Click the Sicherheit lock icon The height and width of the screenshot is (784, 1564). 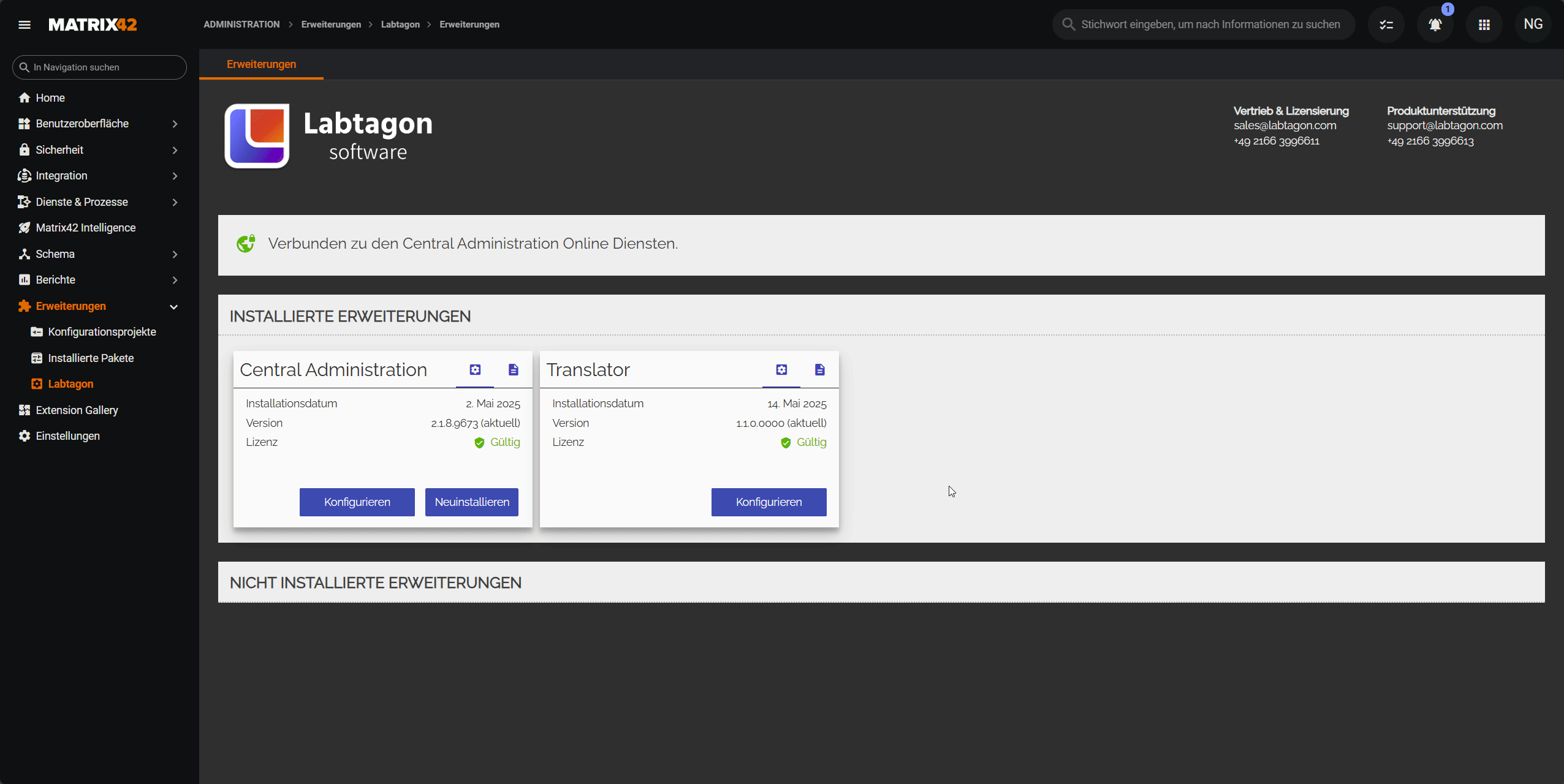tap(25, 149)
